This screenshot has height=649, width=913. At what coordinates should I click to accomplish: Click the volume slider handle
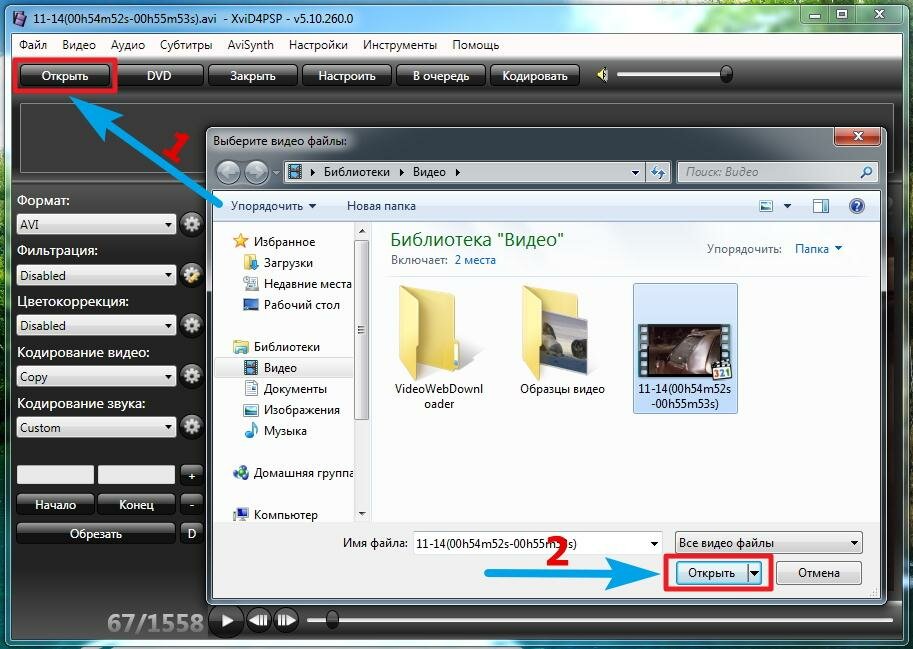726,74
